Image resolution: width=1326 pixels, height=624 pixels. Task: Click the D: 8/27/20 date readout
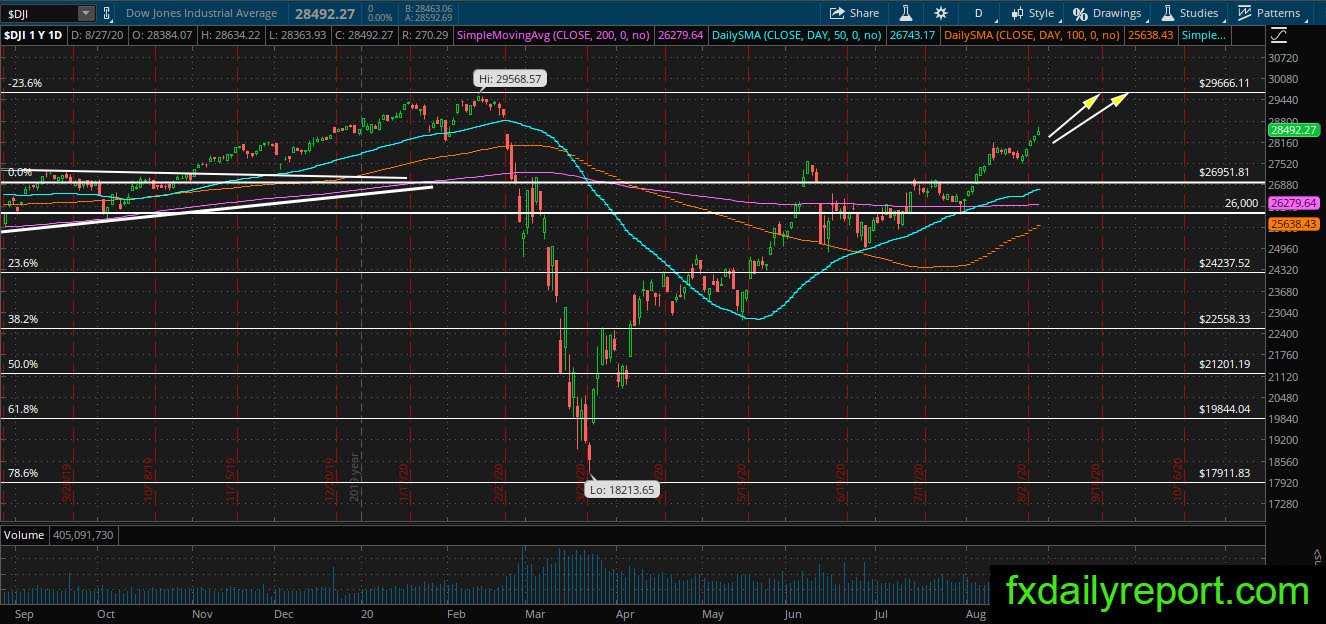[98, 35]
